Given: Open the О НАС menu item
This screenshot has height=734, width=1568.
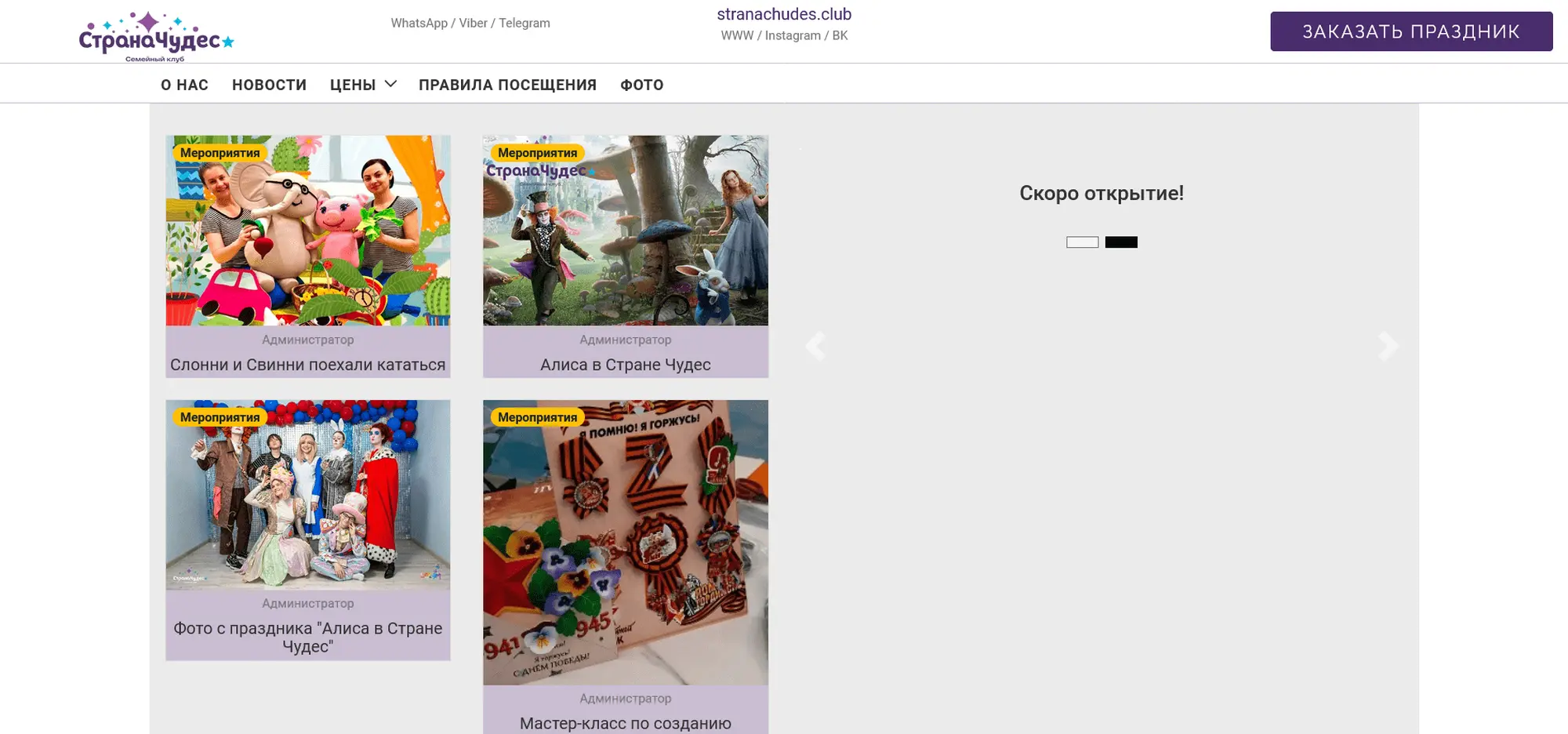Looking at the screenshot, I should point(184,85).
